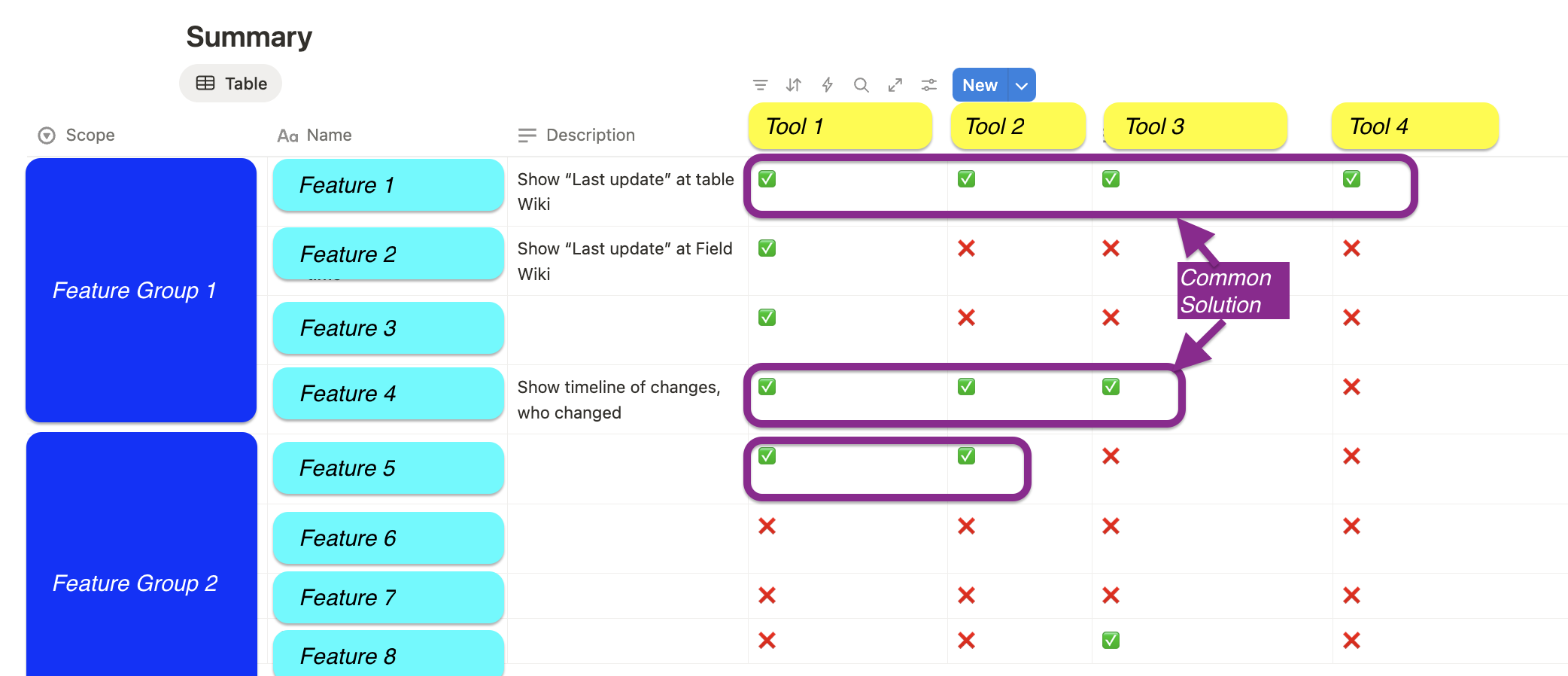Click the Scope column select-type icon

point(47,136)
